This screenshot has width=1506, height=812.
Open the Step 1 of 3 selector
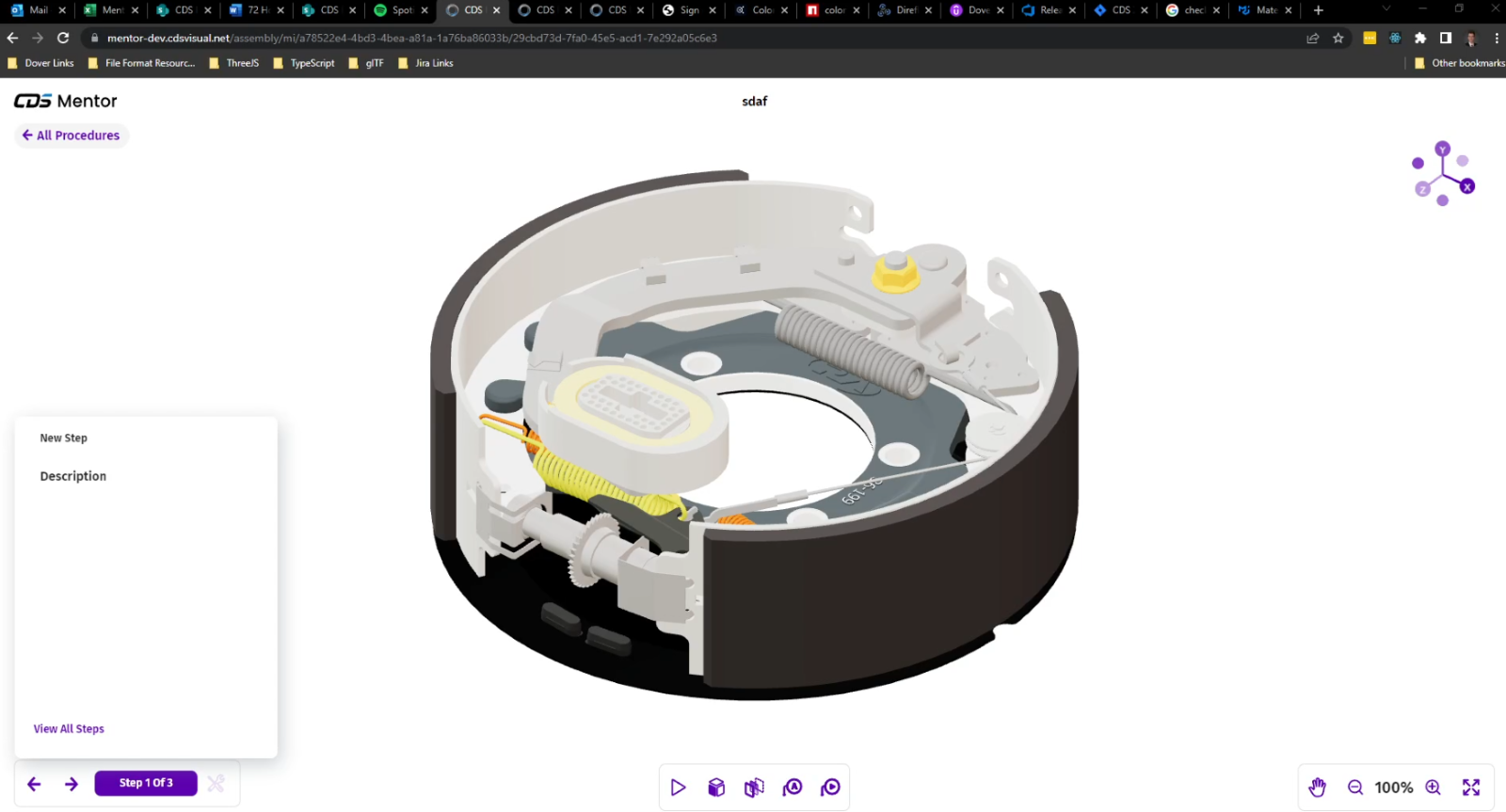(146, 783)
